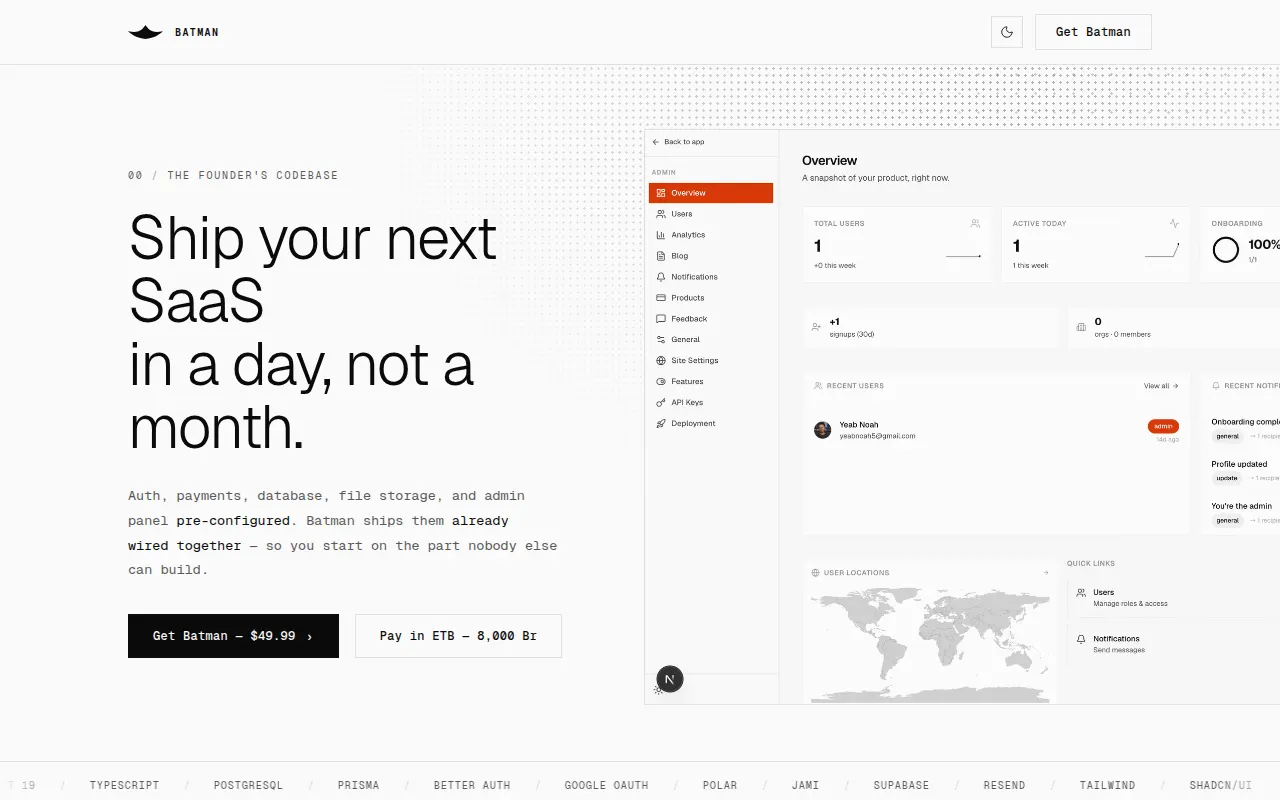The width and height of the screenshot is (1280, 800).
Task: Click TYPESCRIPT in the tech ticker
Action: [x=124, y=786]
